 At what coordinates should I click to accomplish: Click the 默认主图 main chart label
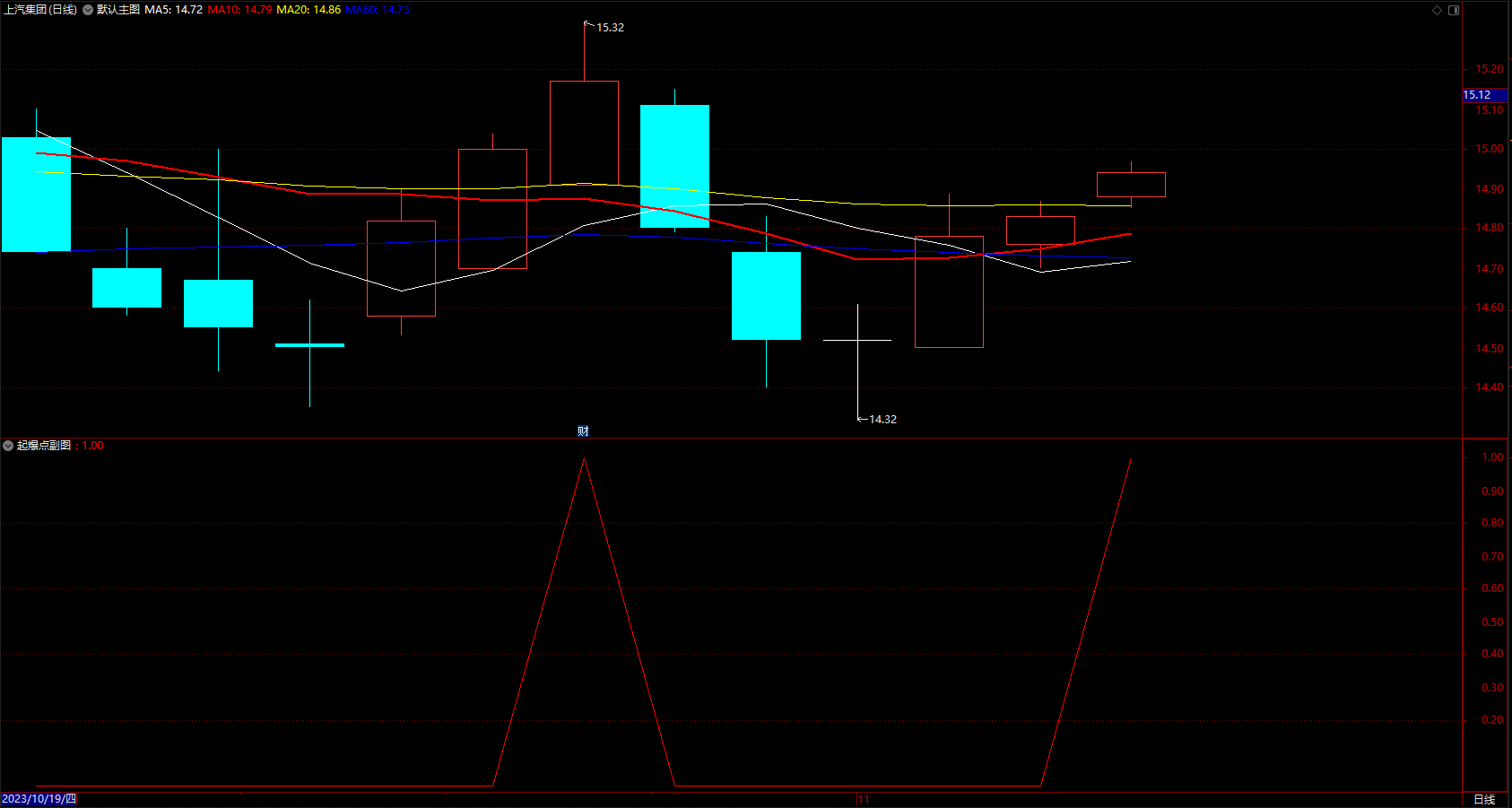pyautogui.click(x=118, y=10)
